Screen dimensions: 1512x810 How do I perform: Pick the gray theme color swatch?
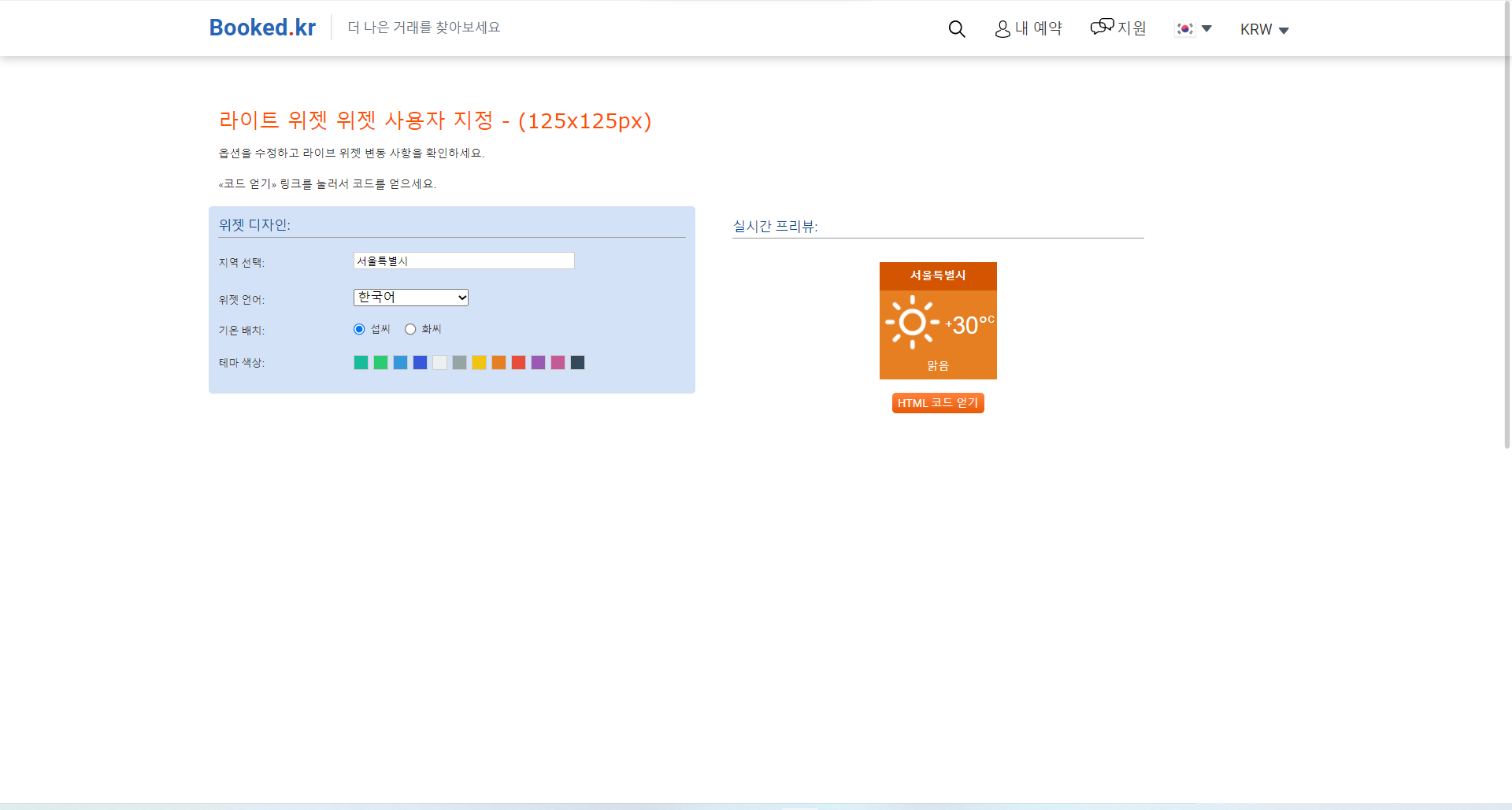click(x=459, y=362)
